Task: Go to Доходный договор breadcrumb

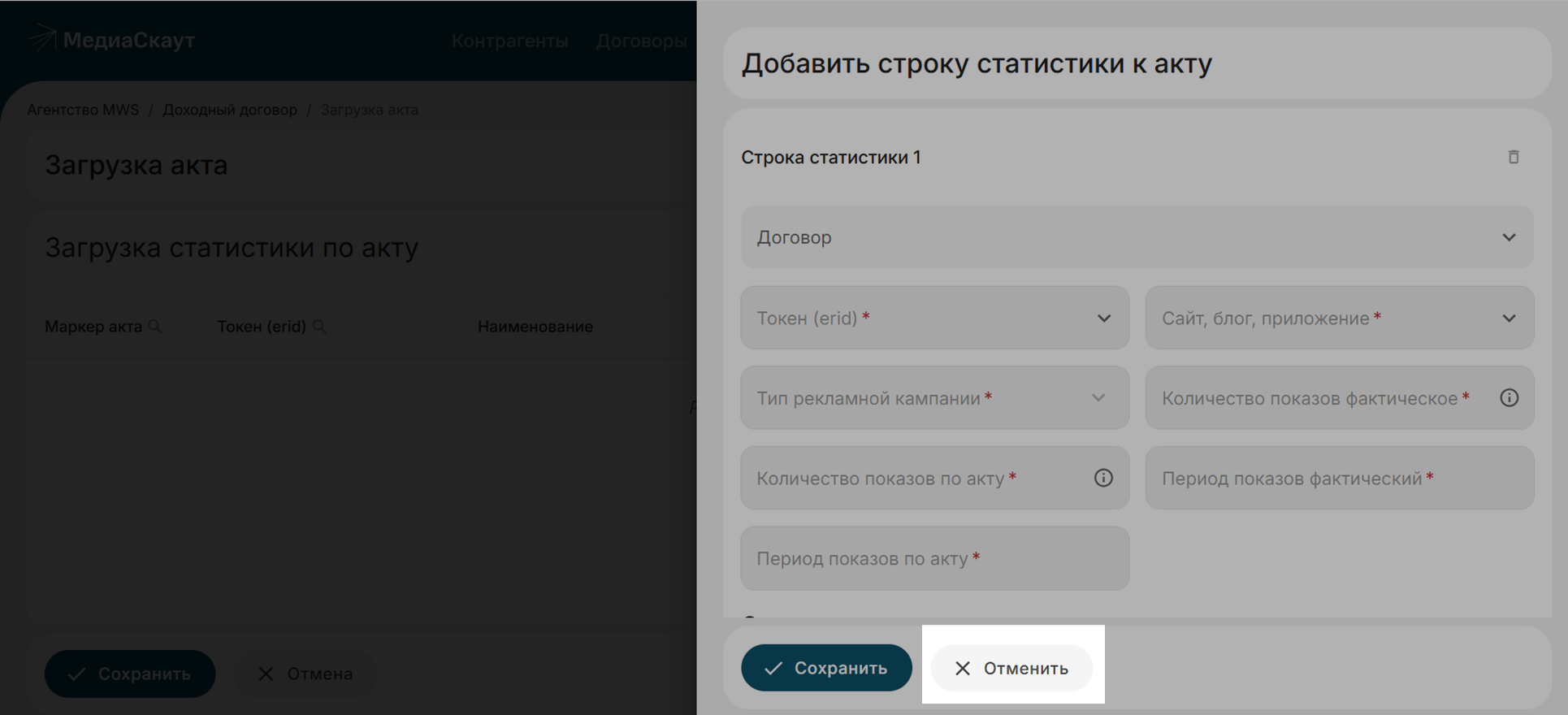Action: (x=230, y=110)
